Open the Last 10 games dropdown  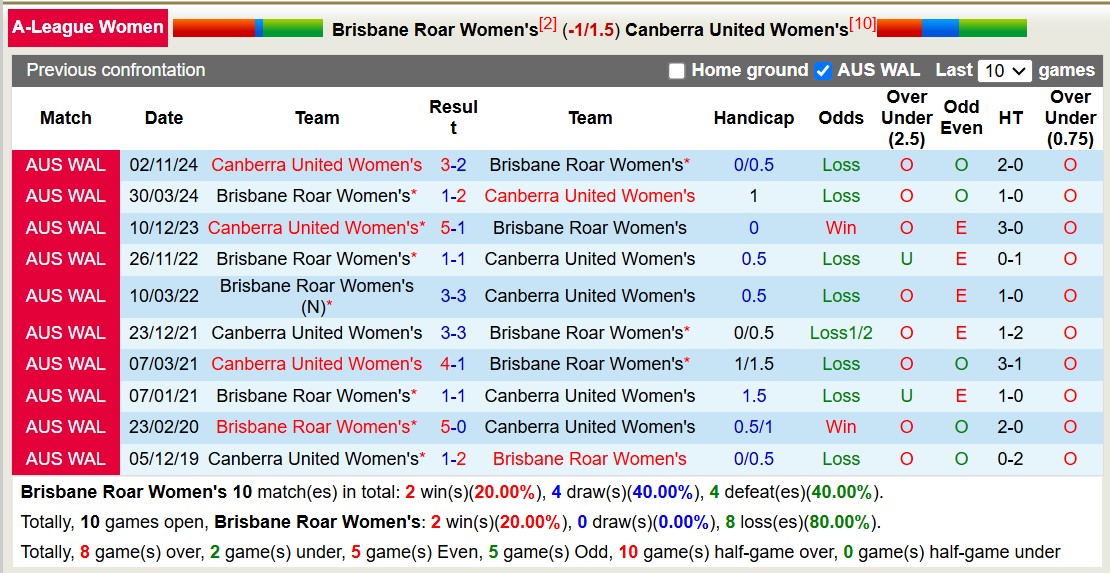[1004, 71]
